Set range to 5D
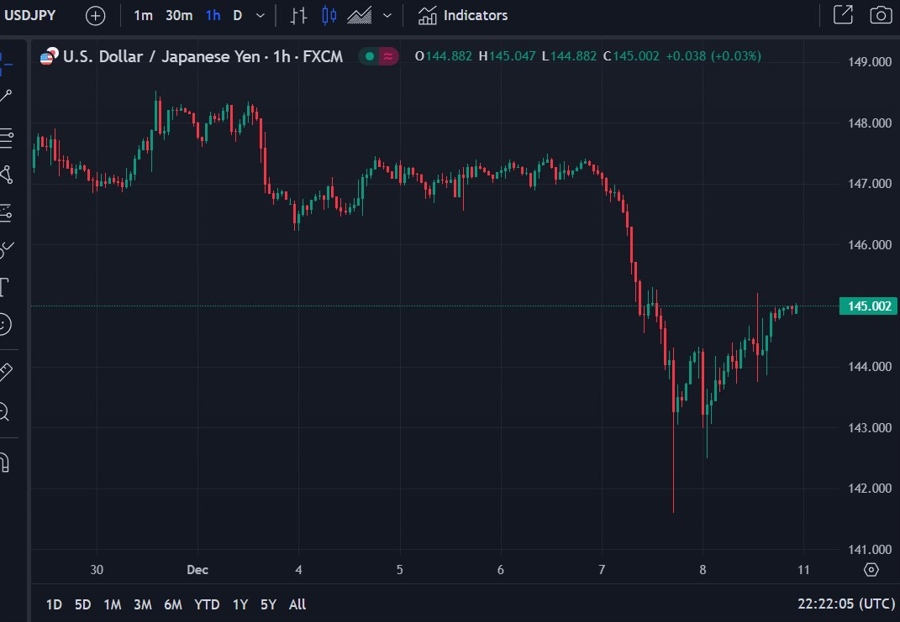900x622 pixels. click(83, 605)
